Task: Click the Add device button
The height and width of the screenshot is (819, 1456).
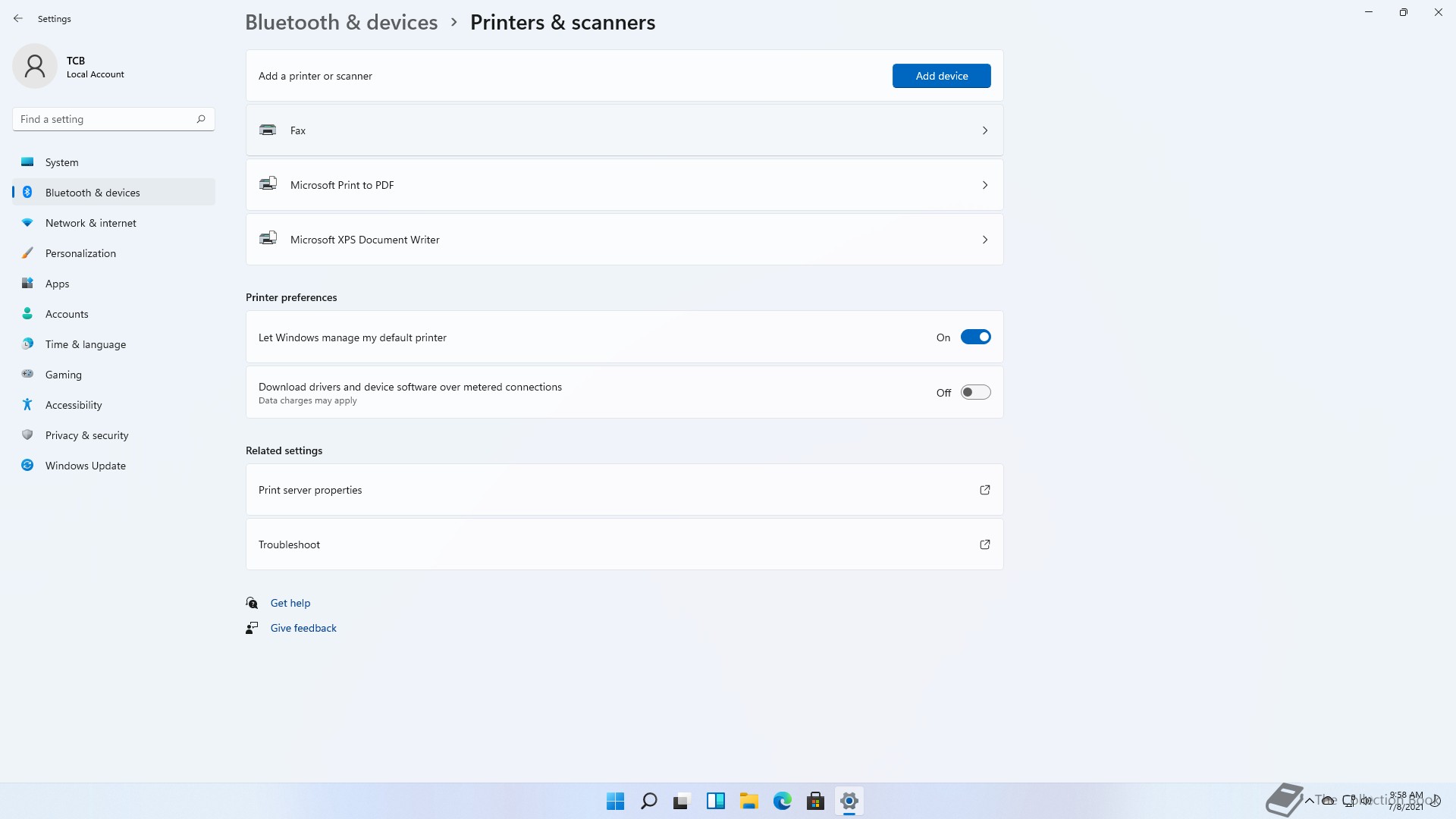Action: [x=941, y=76]
